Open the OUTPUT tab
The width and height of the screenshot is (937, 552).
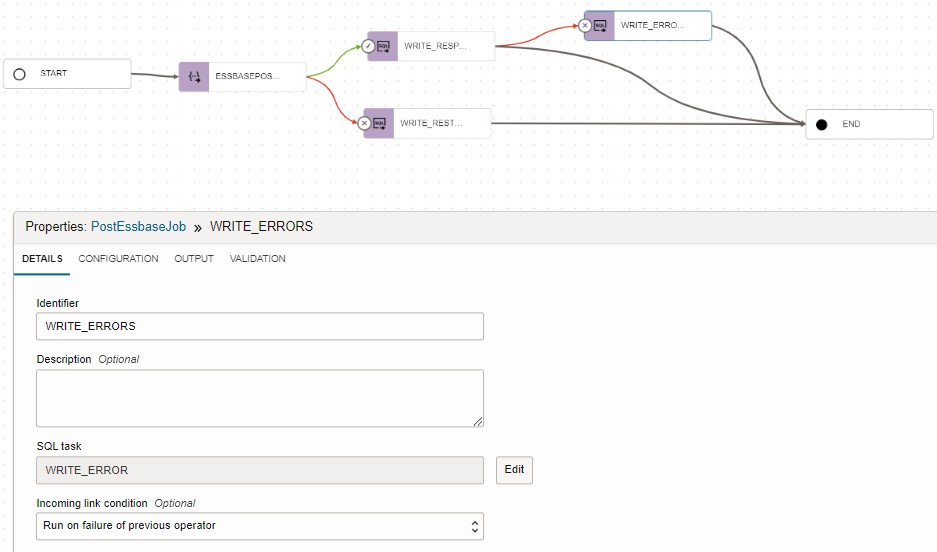pos(194,259)
